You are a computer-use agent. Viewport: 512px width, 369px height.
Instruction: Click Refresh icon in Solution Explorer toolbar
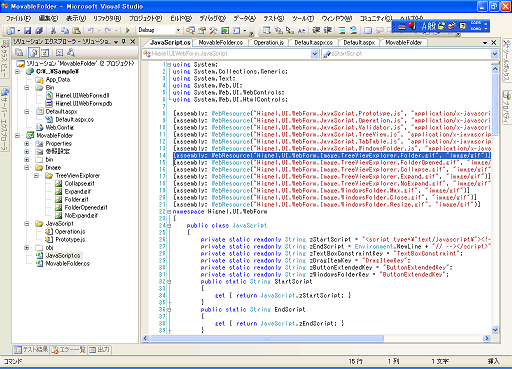coord(45,52)
